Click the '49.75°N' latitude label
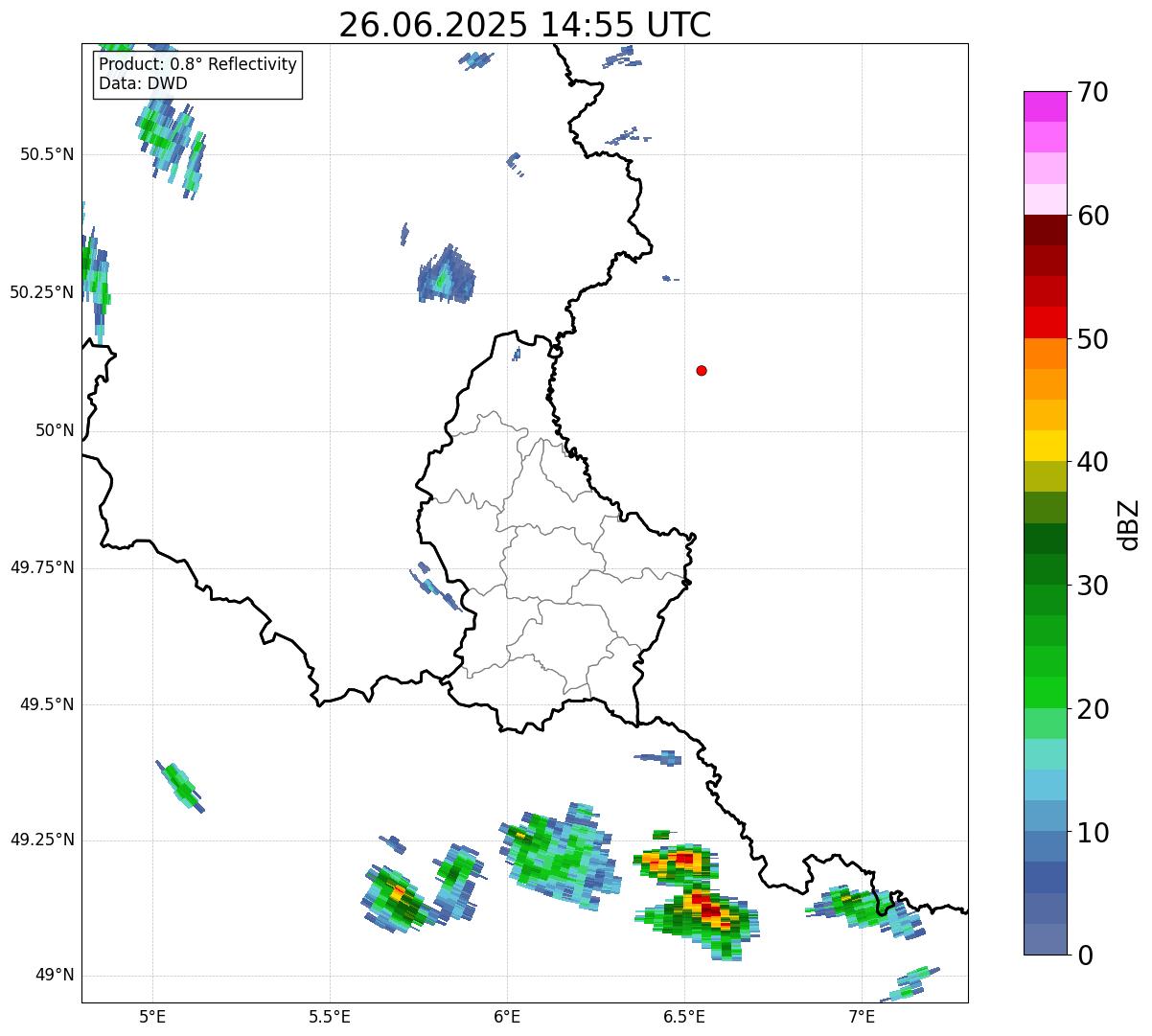Viewport: 1152px width, 1036px height. pyautogui.click(x=42, y=567)
